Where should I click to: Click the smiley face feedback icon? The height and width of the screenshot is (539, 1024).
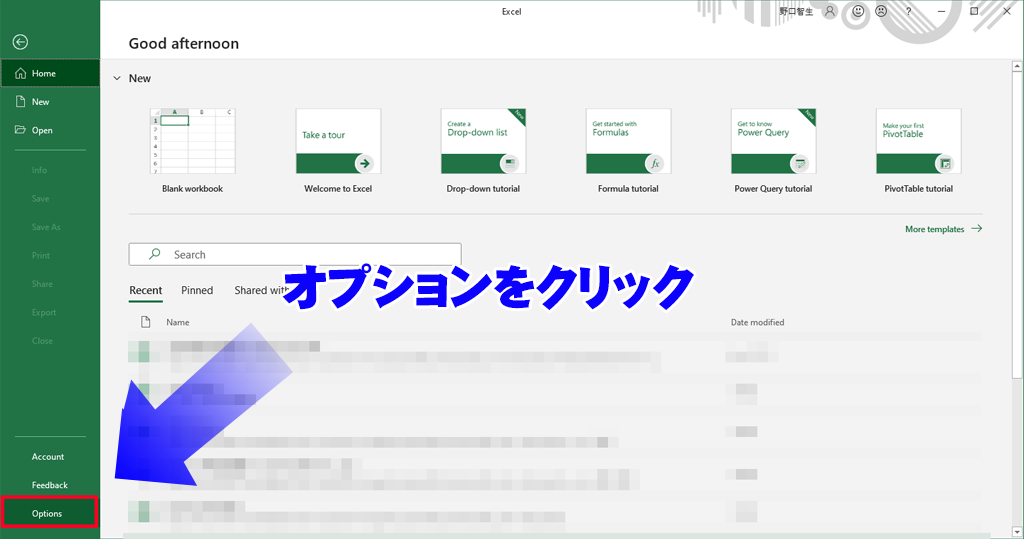[x=858, y=11]
